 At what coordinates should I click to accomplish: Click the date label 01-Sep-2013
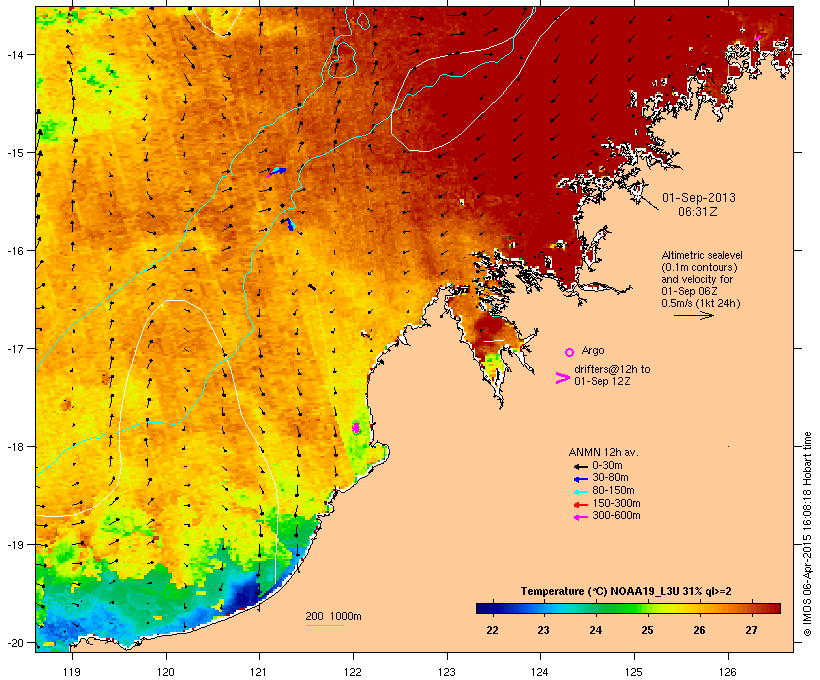699,198
